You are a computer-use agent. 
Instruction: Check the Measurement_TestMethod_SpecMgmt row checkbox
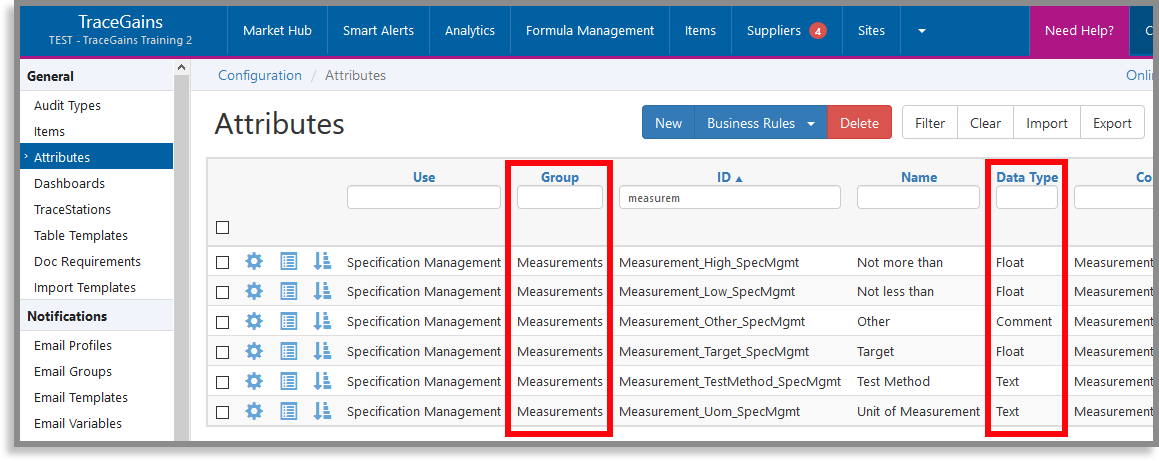(222, 382)
